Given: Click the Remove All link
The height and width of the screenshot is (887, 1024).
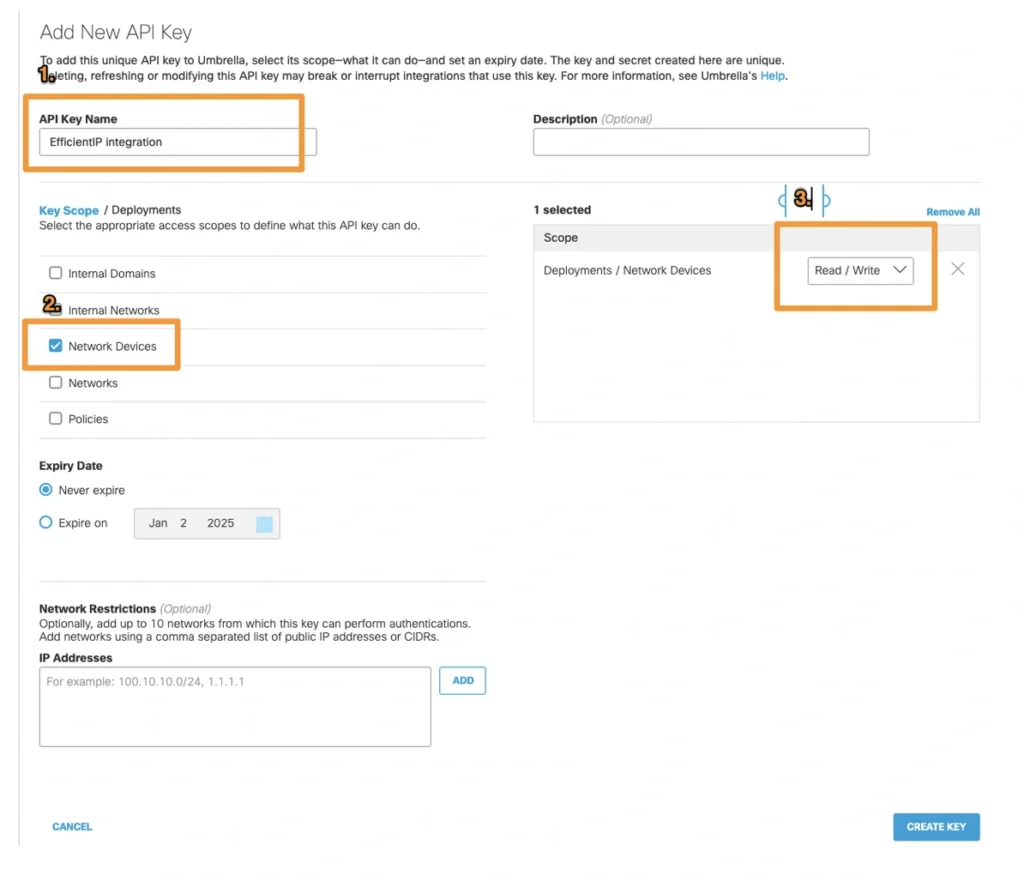Looking at the screenshot, I should 952,212.
